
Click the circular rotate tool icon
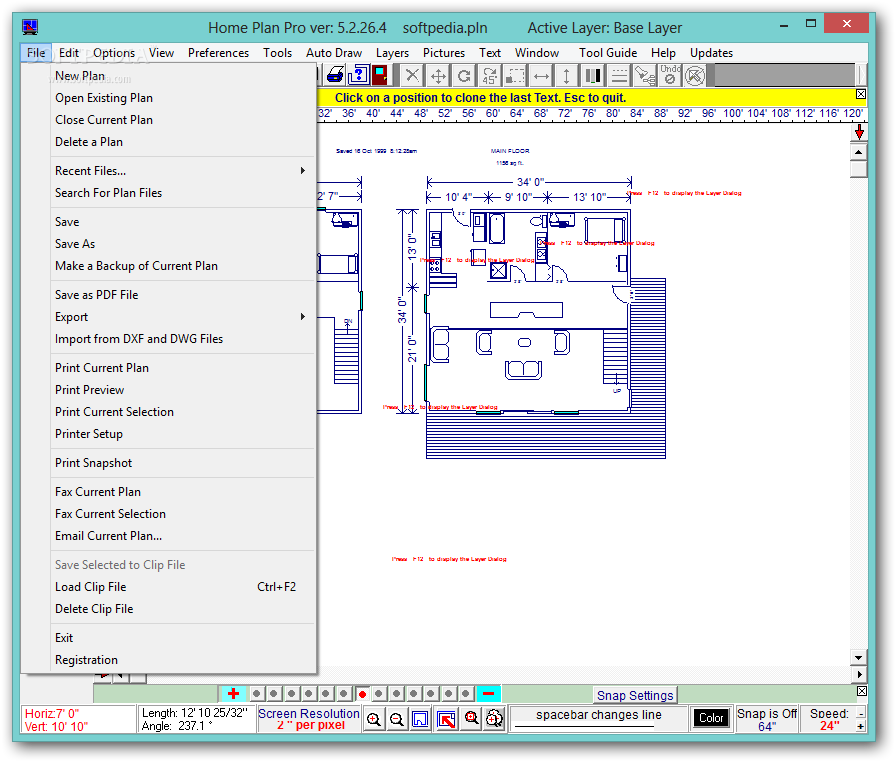[464, 75]
